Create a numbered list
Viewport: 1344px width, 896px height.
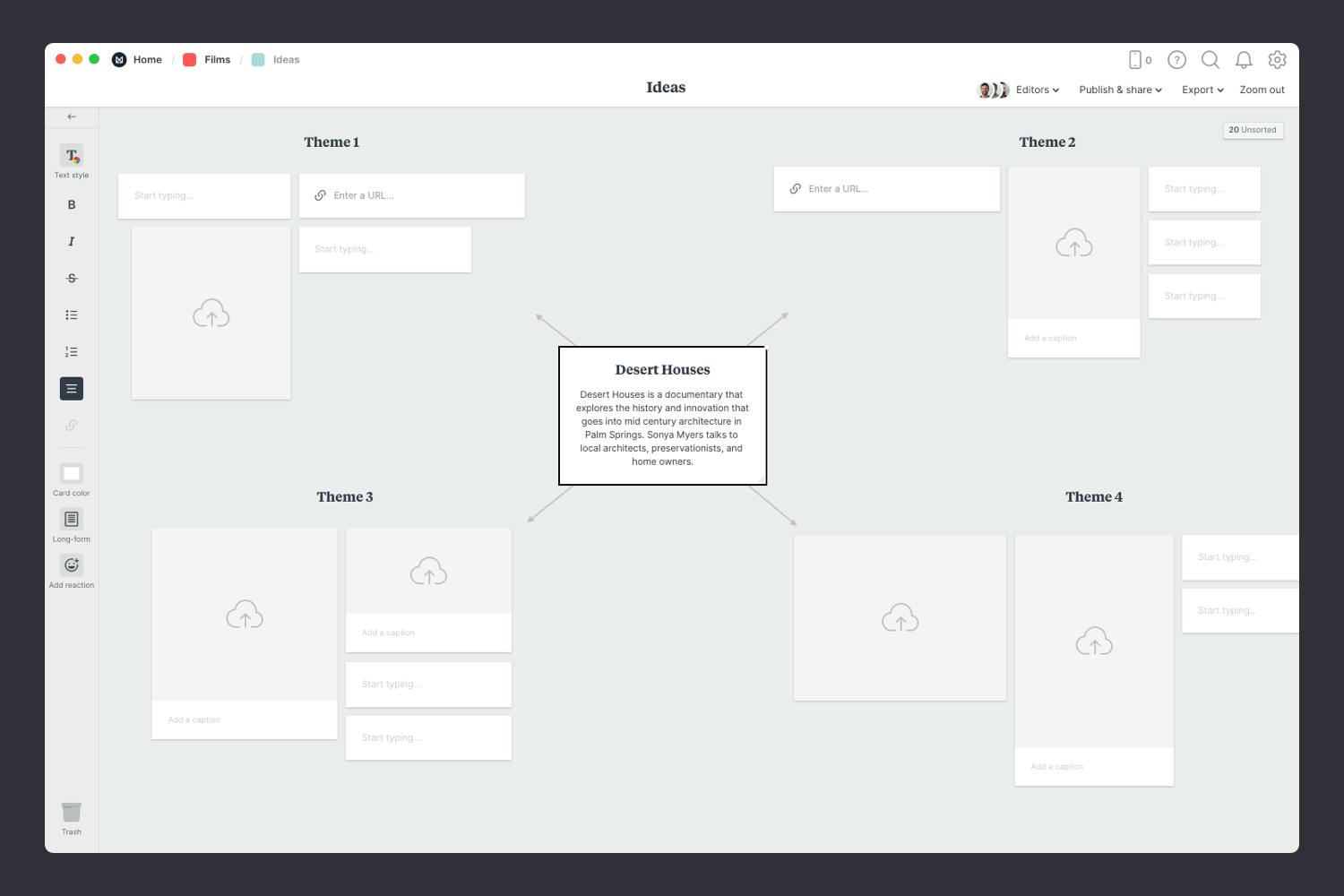point(71,351)
